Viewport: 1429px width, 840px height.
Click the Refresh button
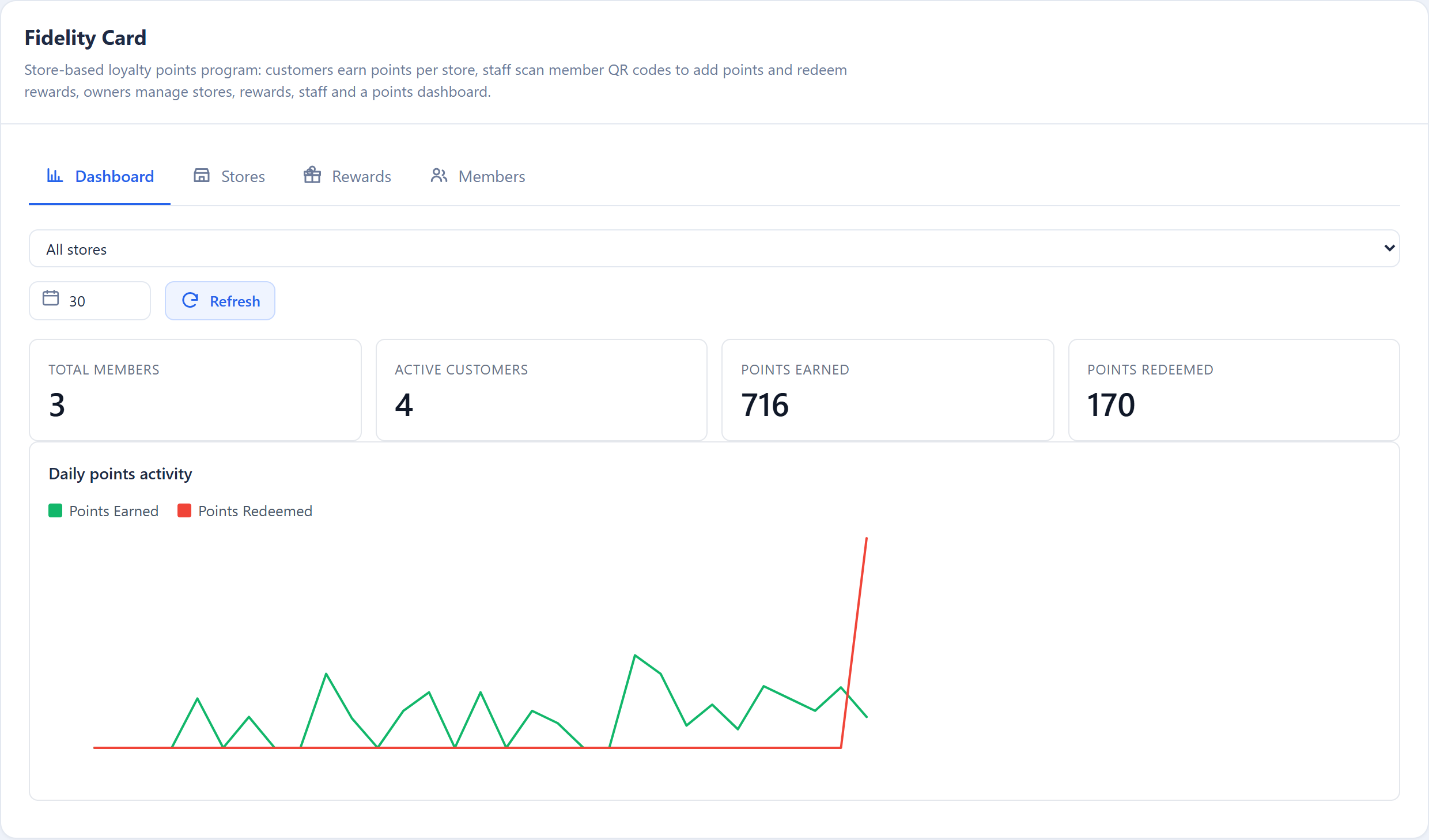pos(220,301)
